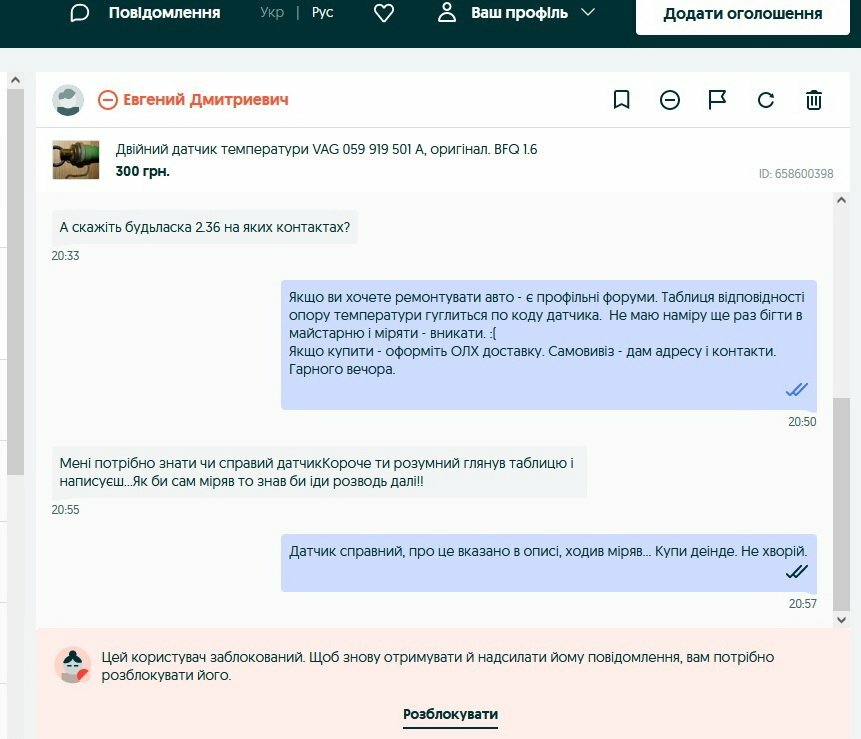Open the Повідомлення messages link
This screenshot has width=861, height=739.
[164, 13]
